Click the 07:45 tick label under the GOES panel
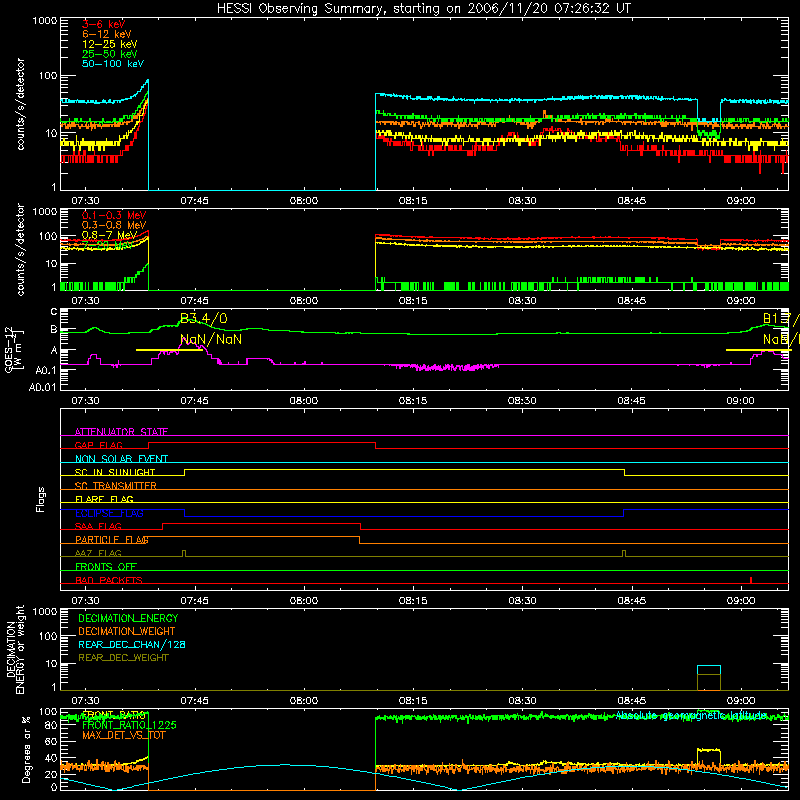The width and height of the screenshot is (800, 800). pos(194,401)
